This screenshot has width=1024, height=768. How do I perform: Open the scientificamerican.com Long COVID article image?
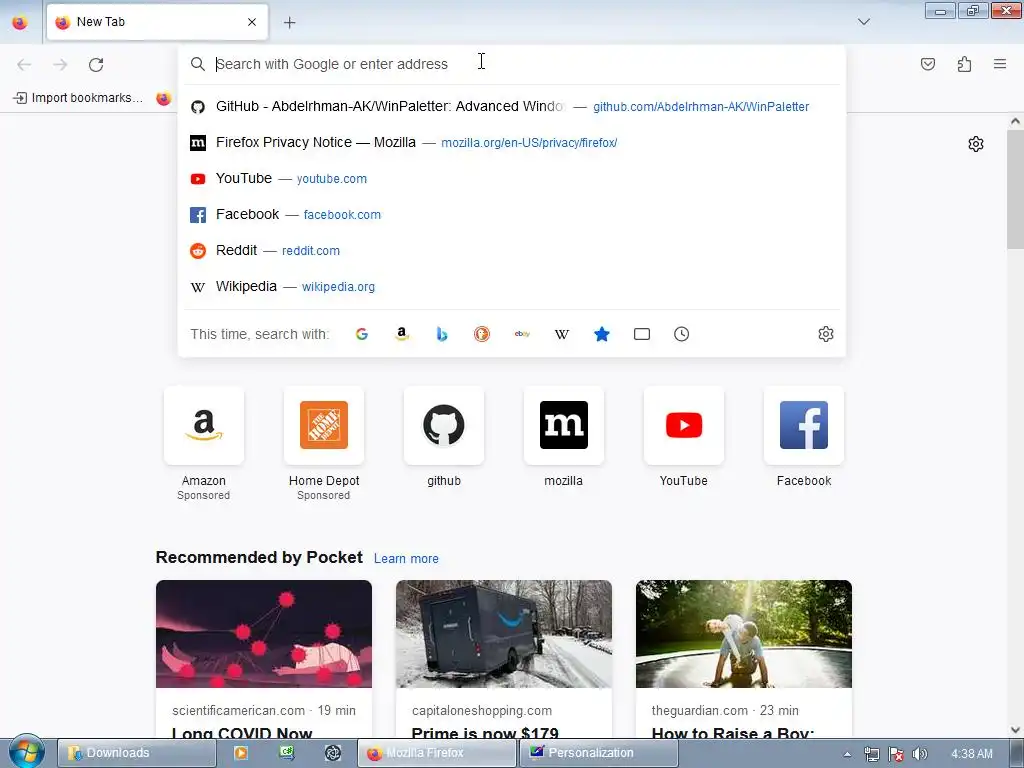click(x=264, y=633)
